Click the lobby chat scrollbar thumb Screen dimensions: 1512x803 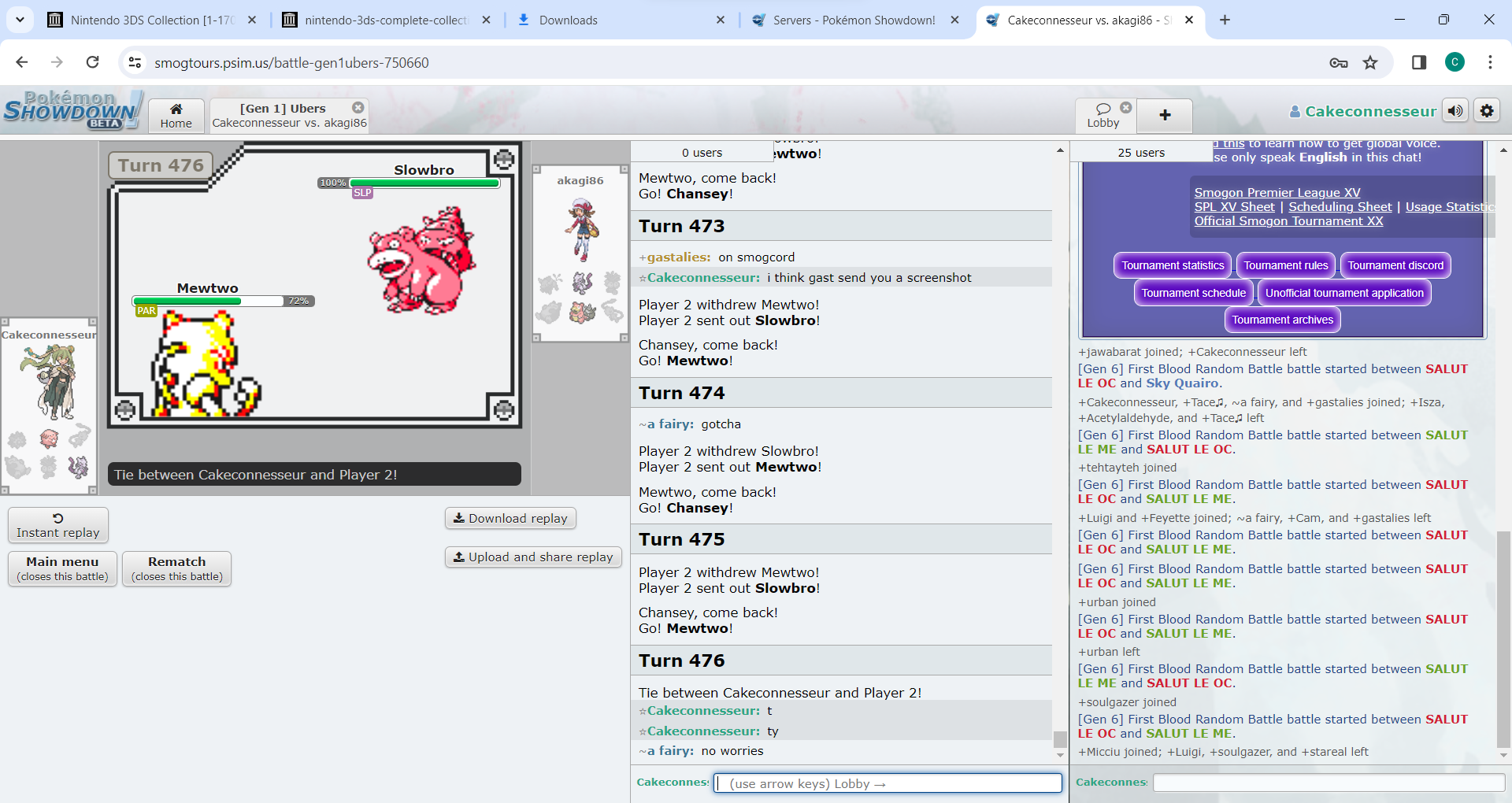pos(1503,638)
